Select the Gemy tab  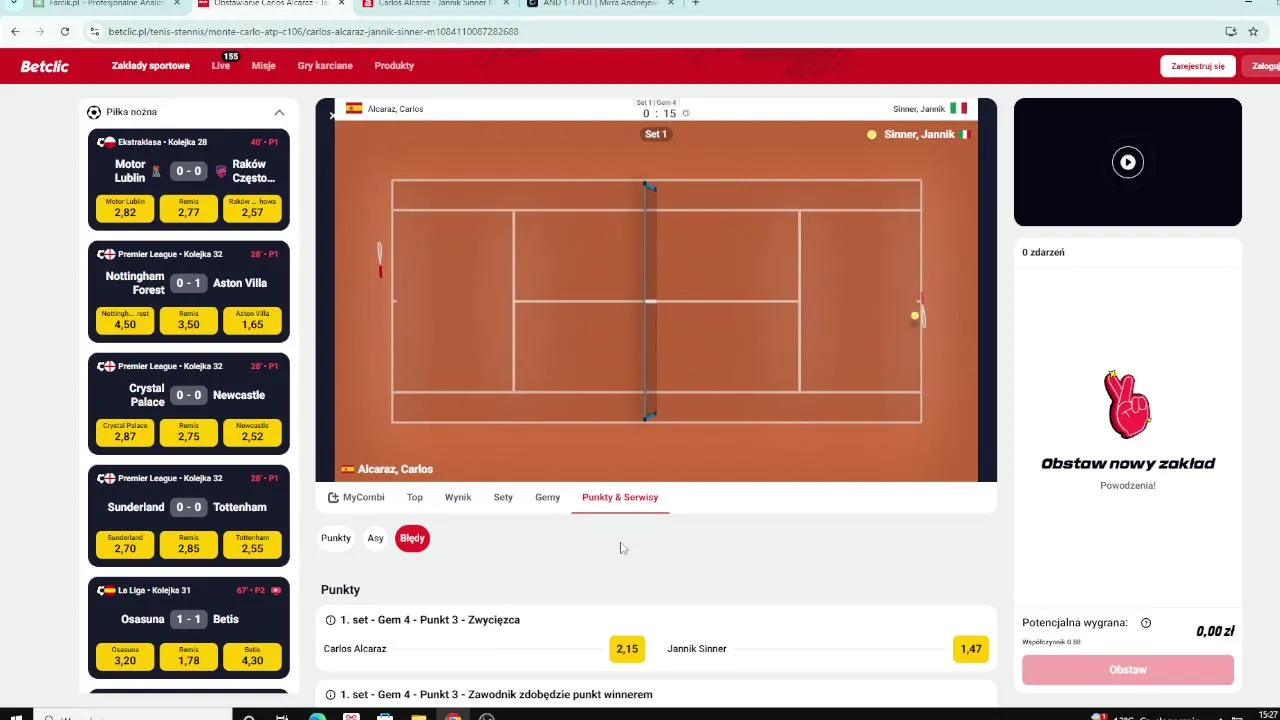[547, 497]
